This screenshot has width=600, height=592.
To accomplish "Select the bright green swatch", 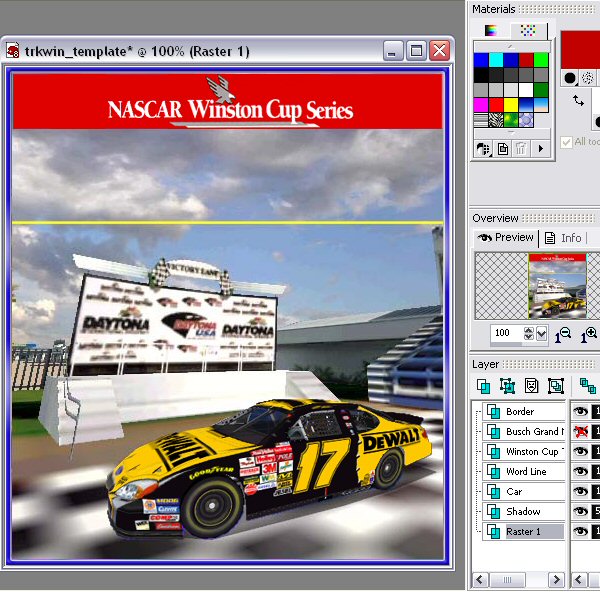I will 541,60.
